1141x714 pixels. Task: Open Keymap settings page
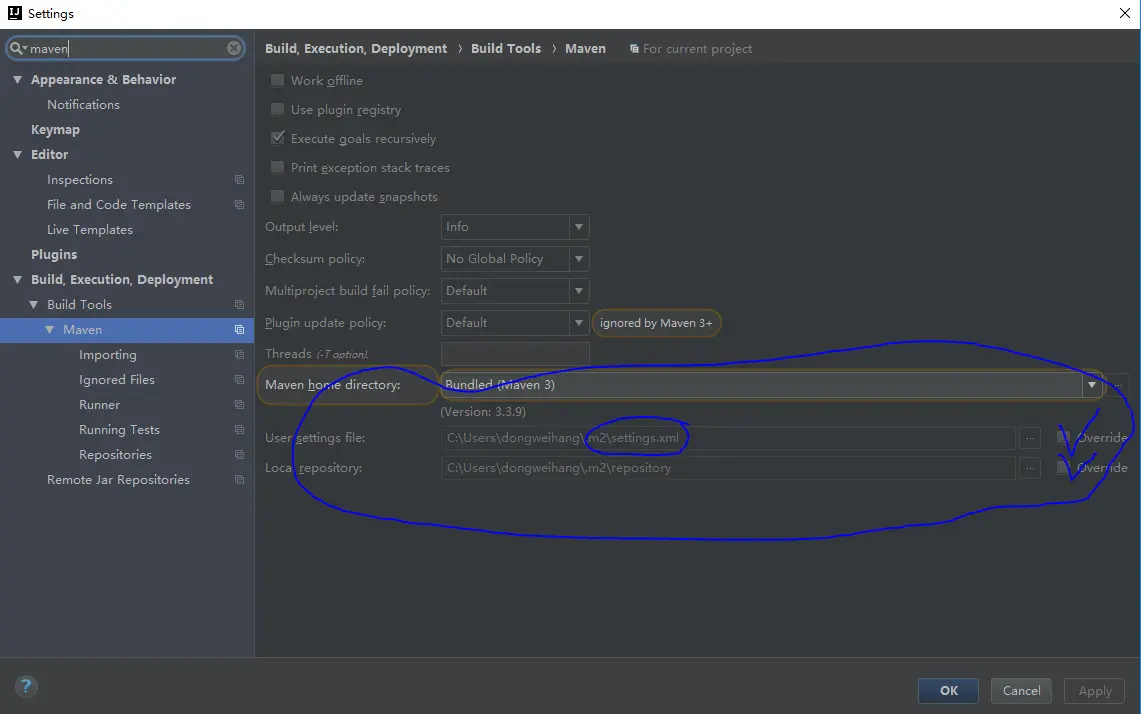(55, 130)
